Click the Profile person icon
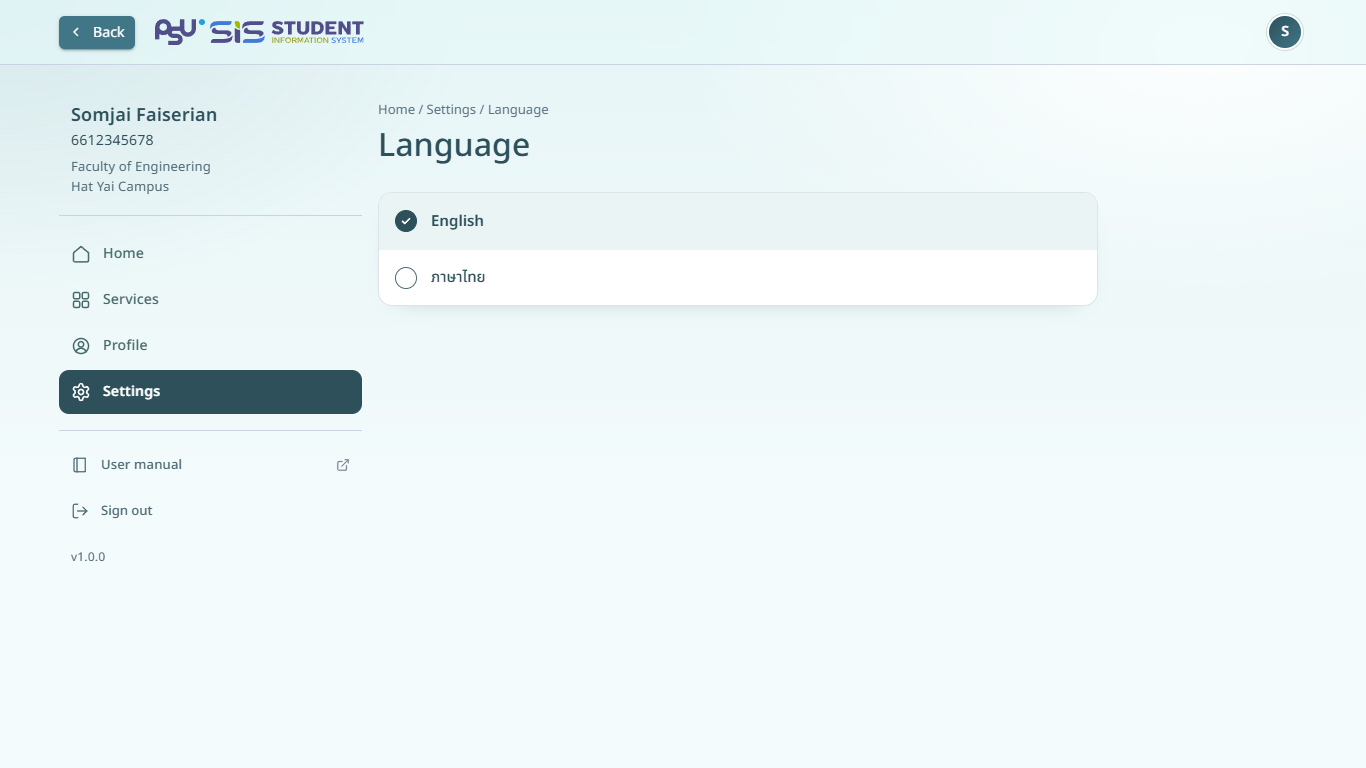Screen dimensions: 1366x768 [x=81, y=346]
